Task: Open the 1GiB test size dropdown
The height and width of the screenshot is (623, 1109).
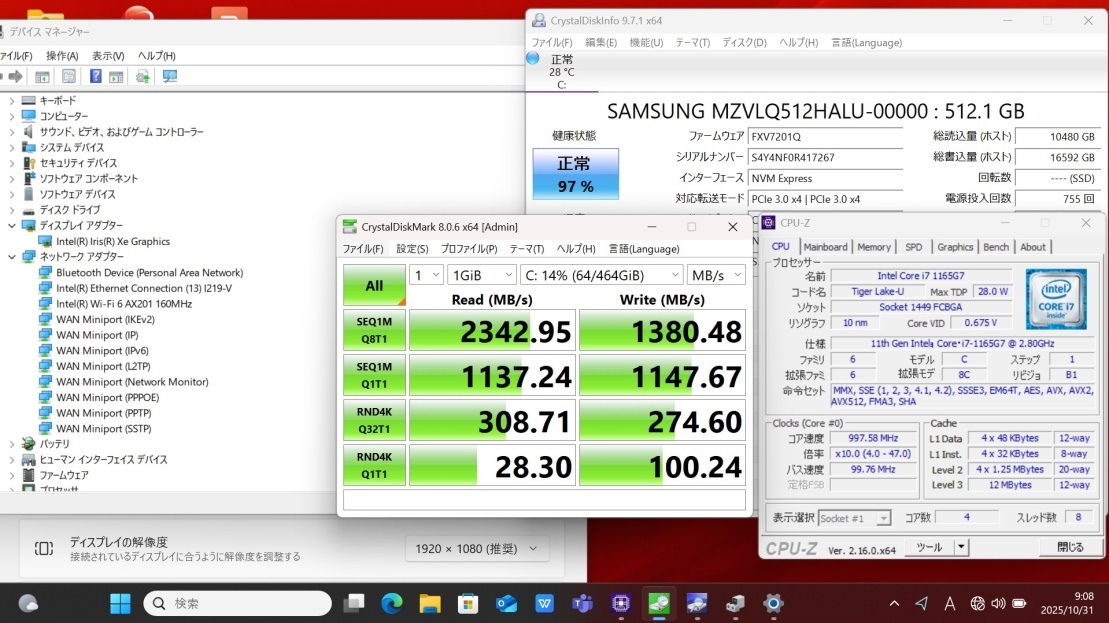Action: click(481, 275)
